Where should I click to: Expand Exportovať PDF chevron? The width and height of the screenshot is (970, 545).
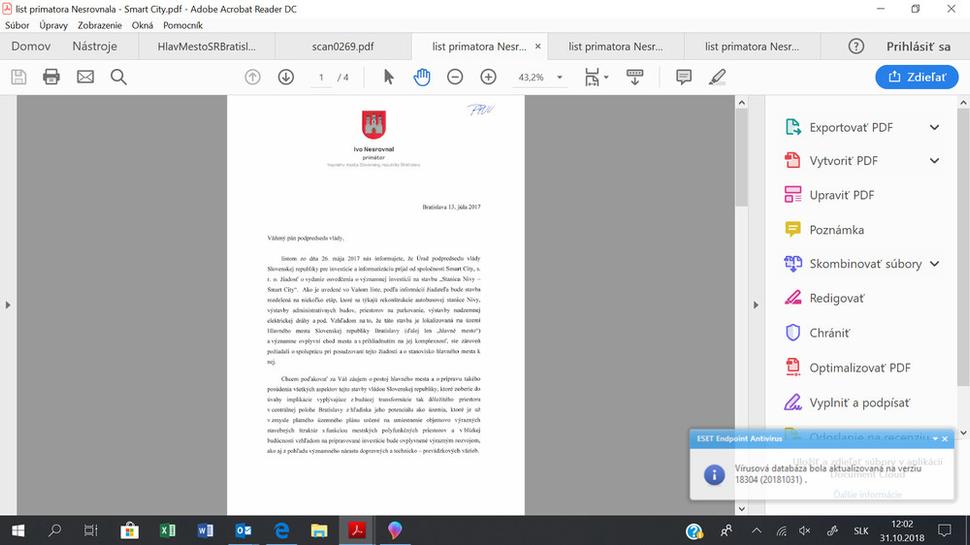(934, 127)
